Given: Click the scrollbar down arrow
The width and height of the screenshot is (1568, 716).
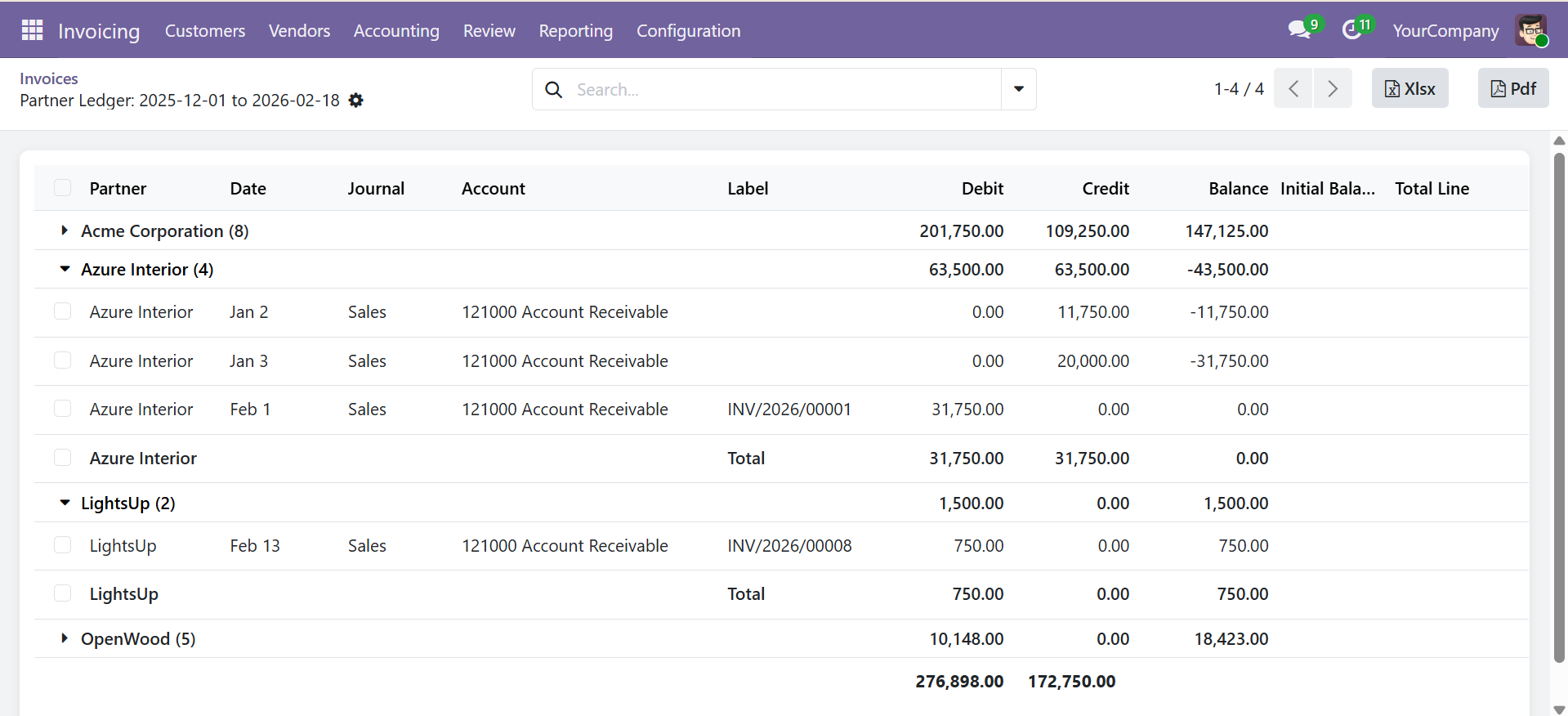Looking at the screenshot, I should pos(1559,709).
